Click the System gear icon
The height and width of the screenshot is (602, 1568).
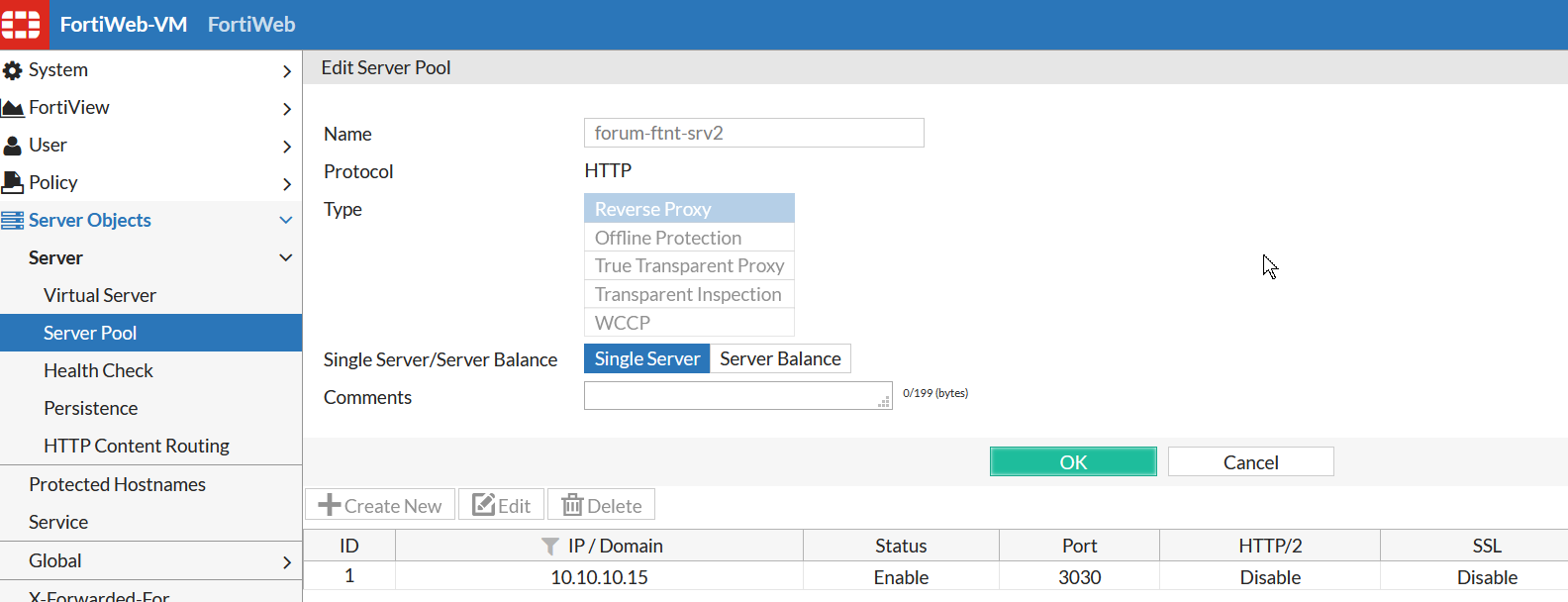tap(13, 70)
